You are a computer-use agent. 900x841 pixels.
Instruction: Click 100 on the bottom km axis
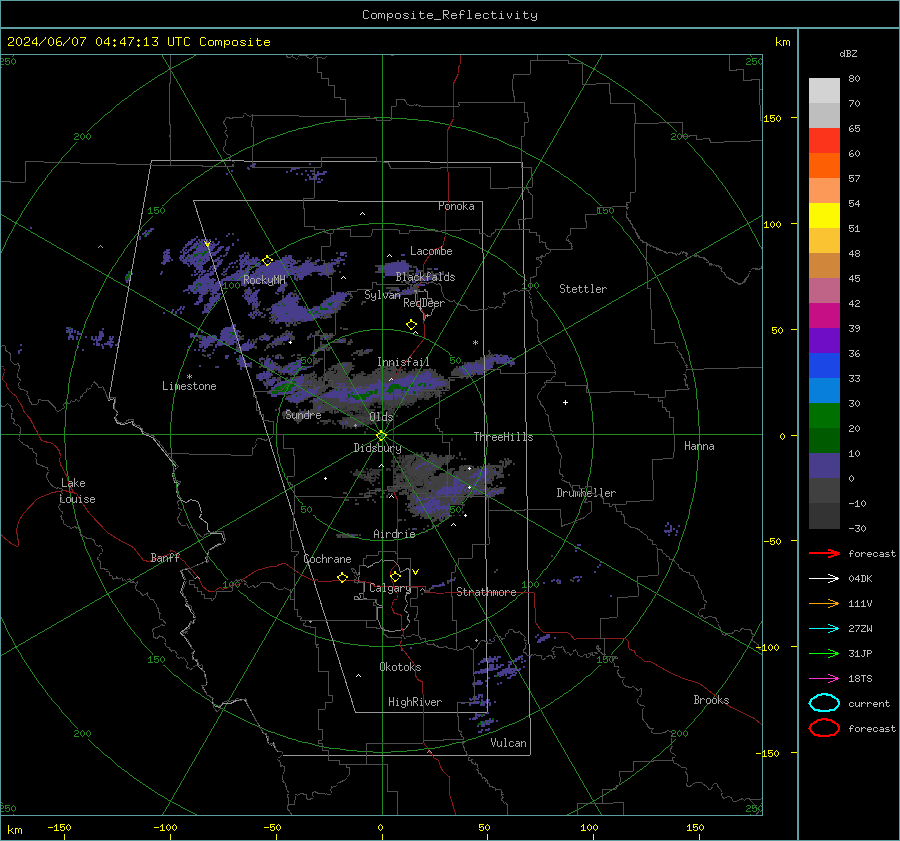(589, 827)
